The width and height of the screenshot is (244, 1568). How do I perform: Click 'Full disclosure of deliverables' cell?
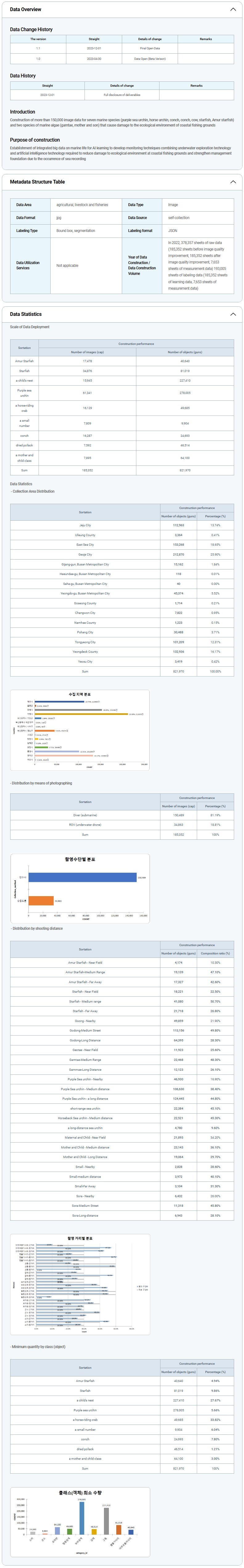(x=122, y=95)
